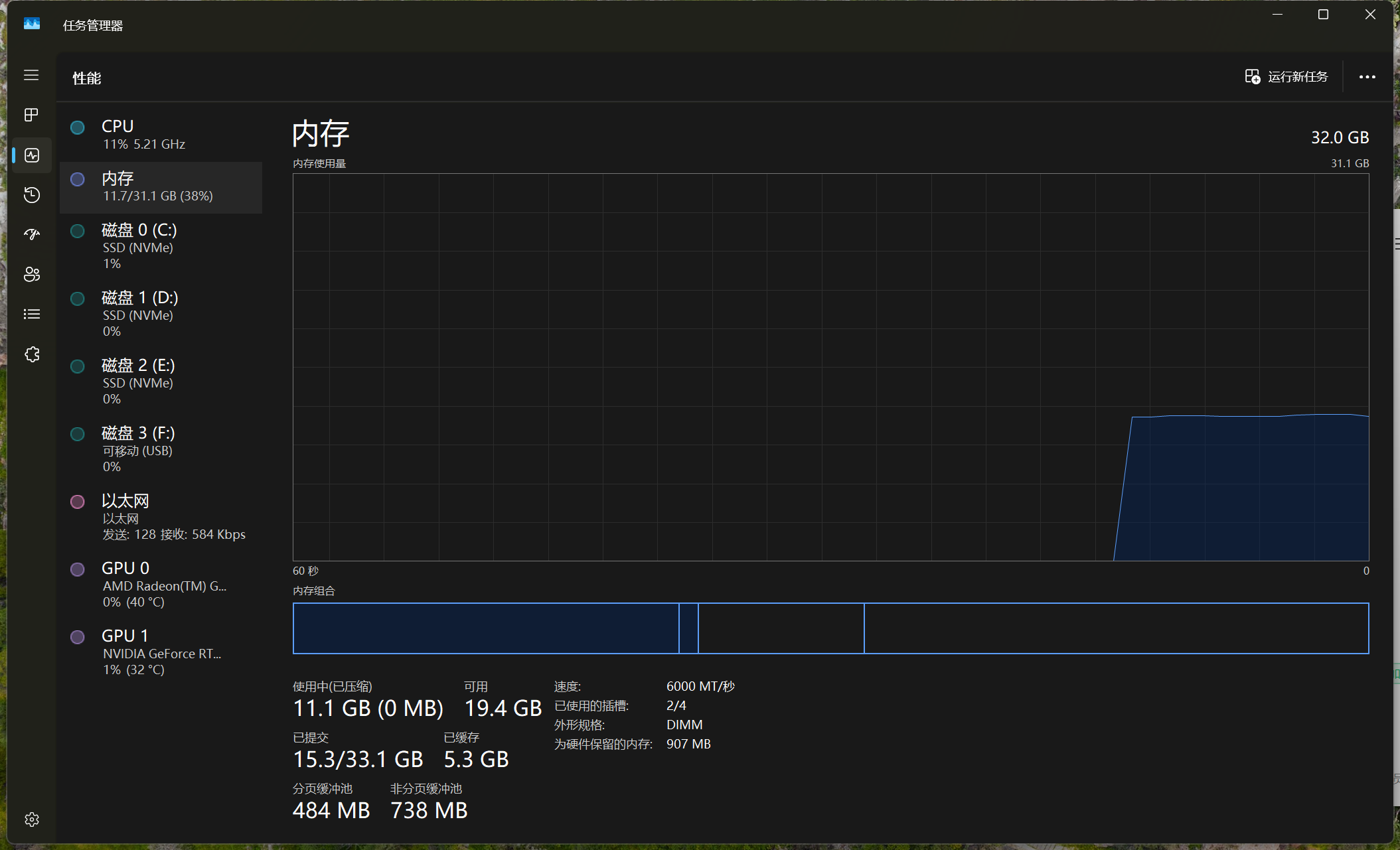Select CPU in performance list
1400x850 pixels.
coord(161,134)
